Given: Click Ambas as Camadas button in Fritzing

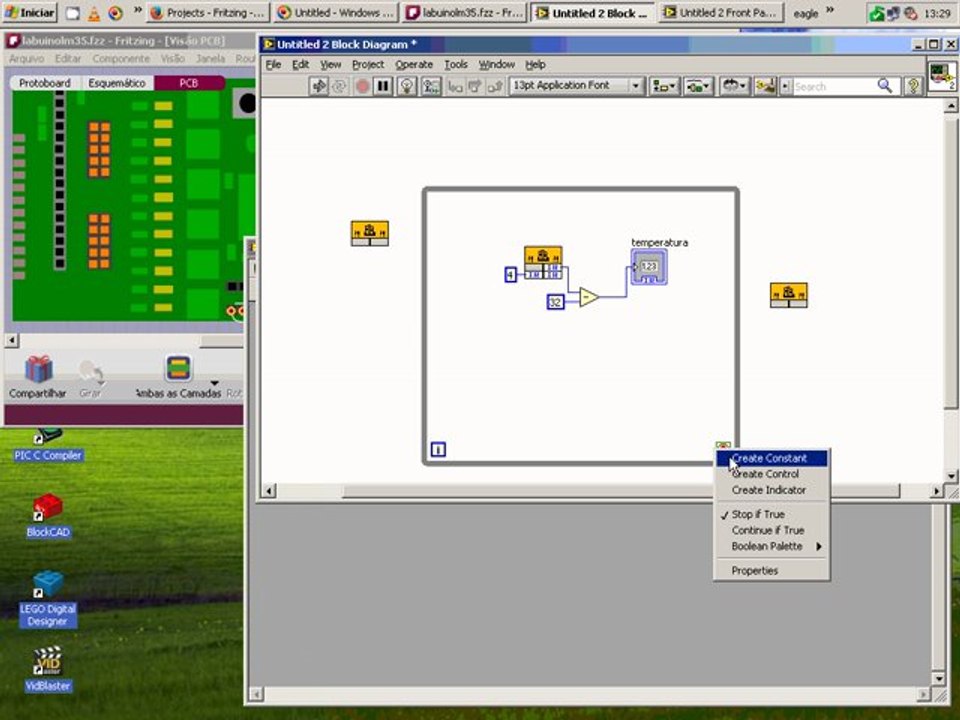Looking at the screenshot, I should (x=178, y=377).
